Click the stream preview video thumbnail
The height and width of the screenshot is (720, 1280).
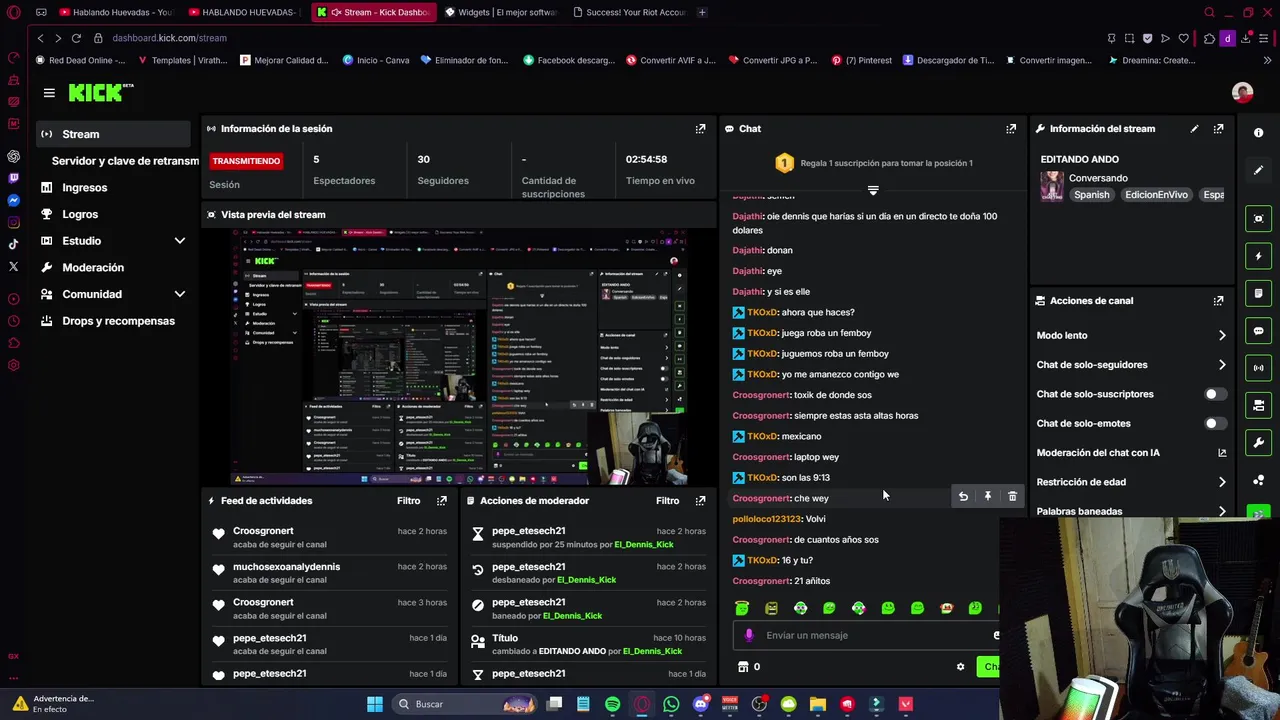click(460, 357)
